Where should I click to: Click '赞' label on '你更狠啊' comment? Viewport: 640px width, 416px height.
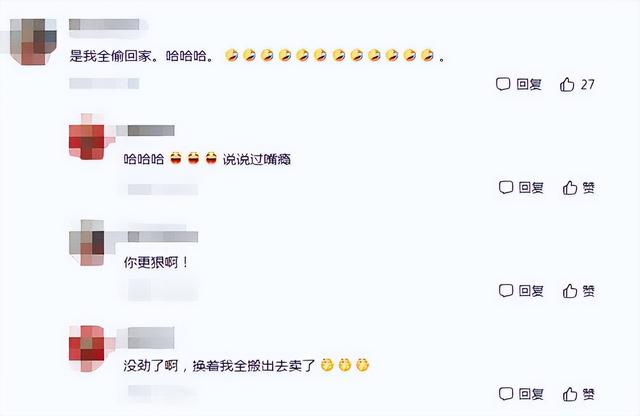588,291
